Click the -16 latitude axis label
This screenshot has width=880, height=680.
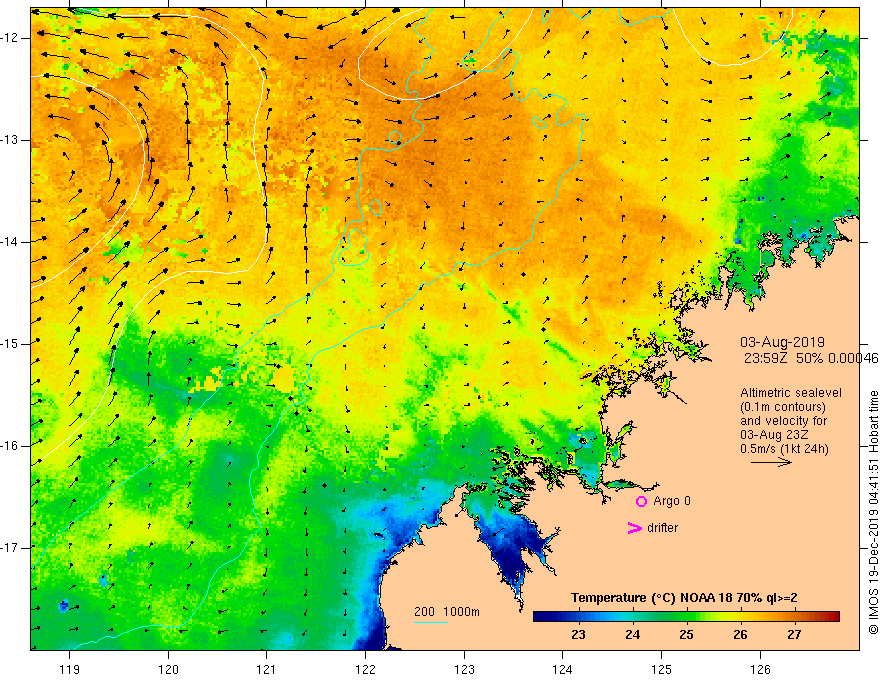coord(10,446)
